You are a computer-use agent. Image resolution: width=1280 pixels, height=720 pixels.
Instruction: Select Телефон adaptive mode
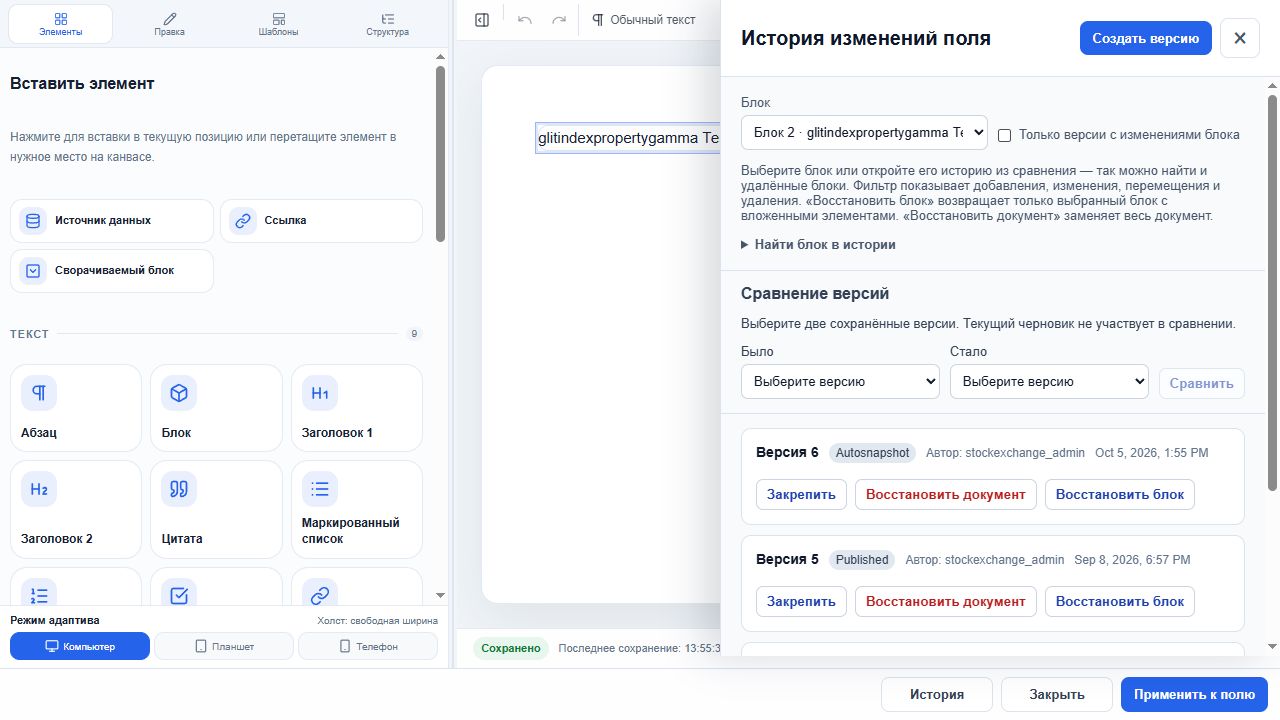(368, 646)
